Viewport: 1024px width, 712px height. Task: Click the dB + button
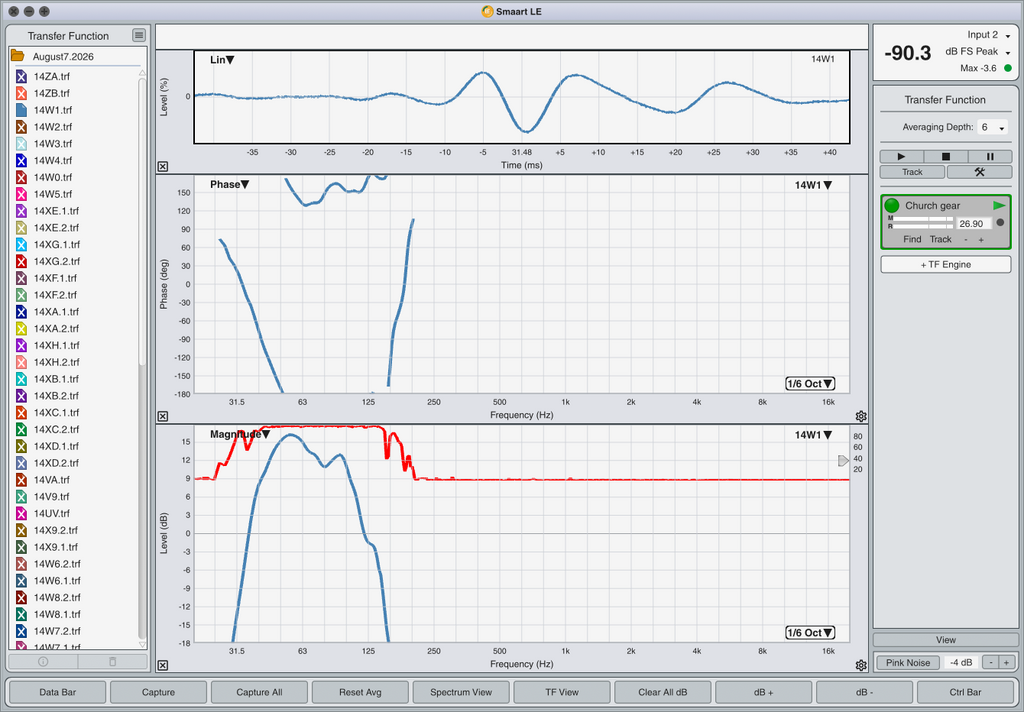click(x=763, y=692)
